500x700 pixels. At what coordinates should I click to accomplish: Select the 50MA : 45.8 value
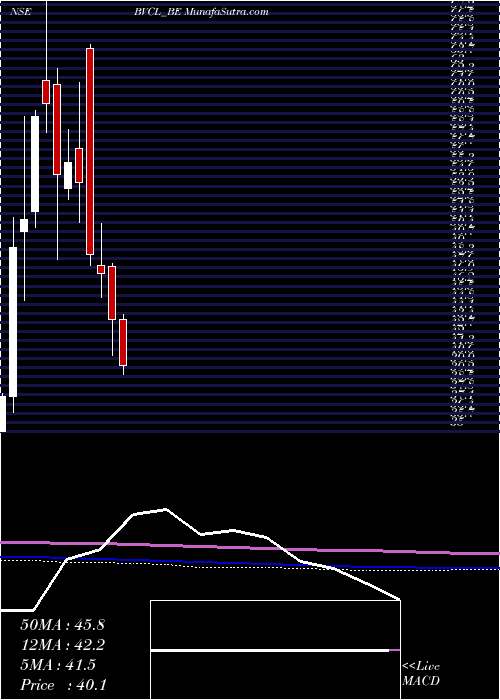[x=62, y=625]
